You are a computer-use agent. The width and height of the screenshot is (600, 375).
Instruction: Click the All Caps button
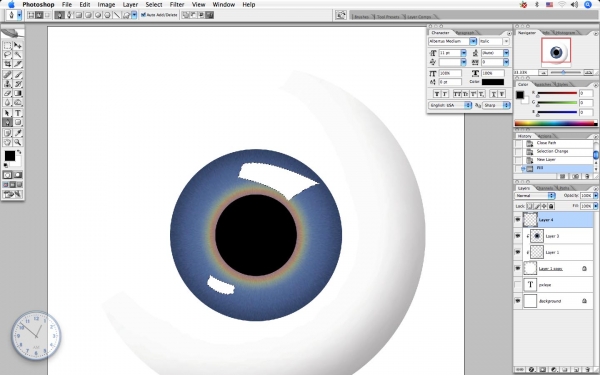457,94
